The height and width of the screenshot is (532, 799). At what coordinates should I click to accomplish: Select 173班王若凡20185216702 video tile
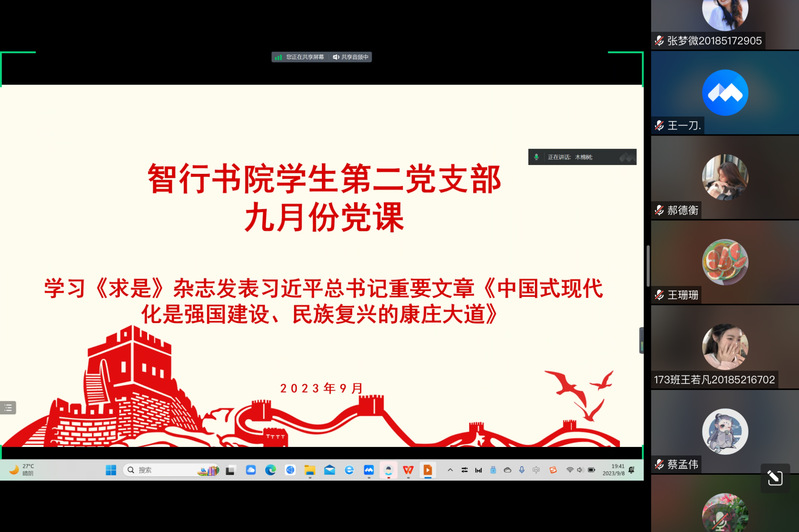pos(725,346)
